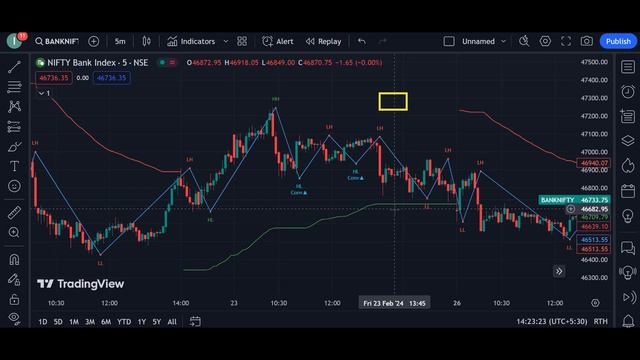The width and height of the screenshot is (640, 360).
Task: Open BANKNIFTY symbol search
Action: tap(57, 41)
